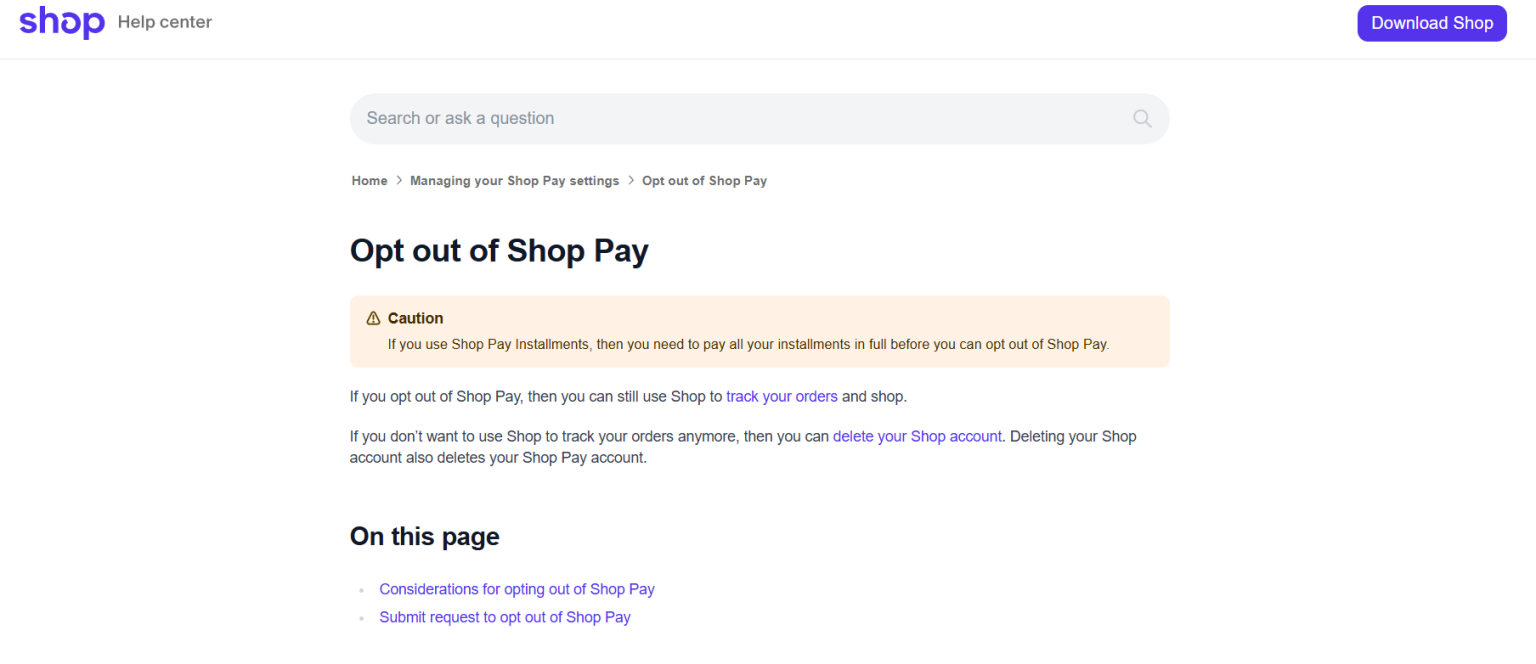Click the bullet next to Submit request link

click(360, 618)
